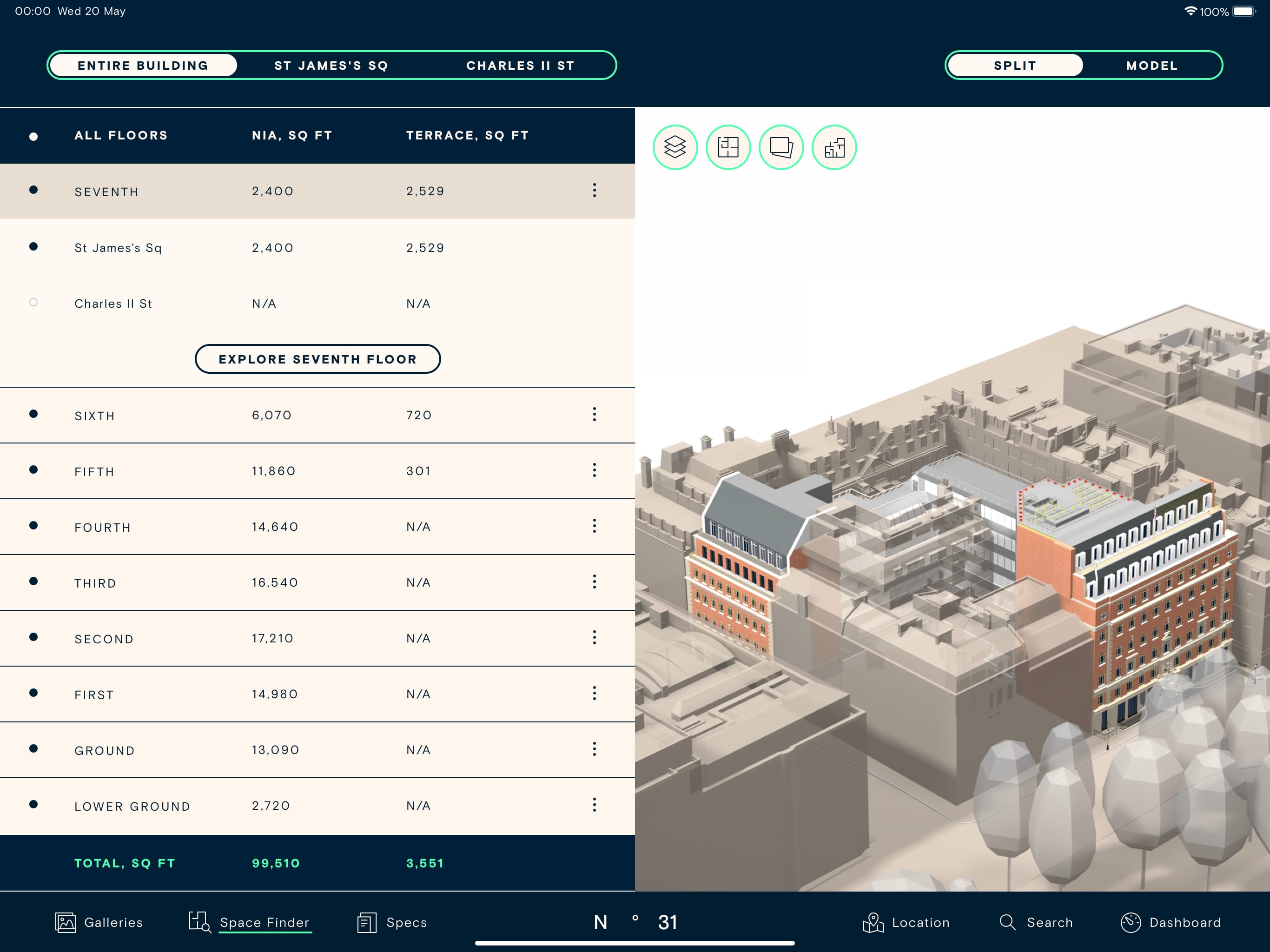Toggle the Seventh floor selection dot
1270x952 pixels.
(x=33, y=190)
